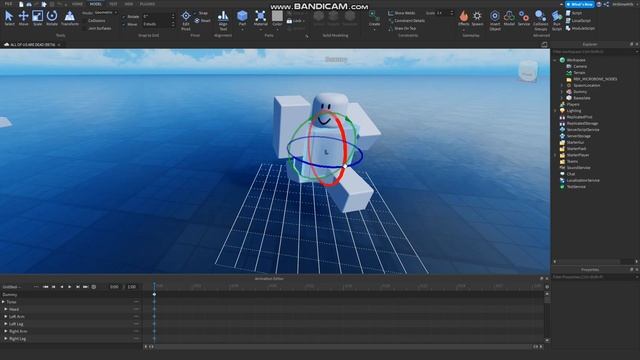Click the view selector cube in viewport
Viewport: 640px width, 360px height.
pyautogui.click(x=528, y=71)
